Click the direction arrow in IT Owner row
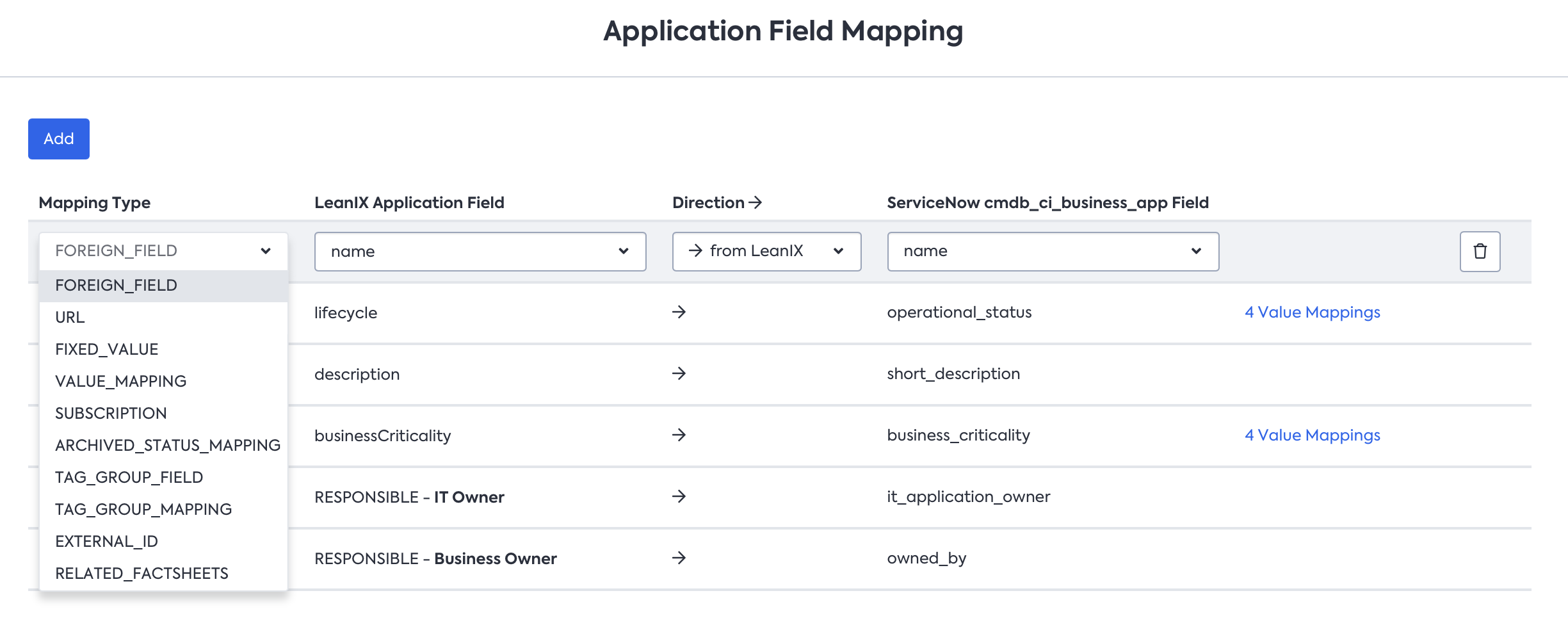 point(679,496)
